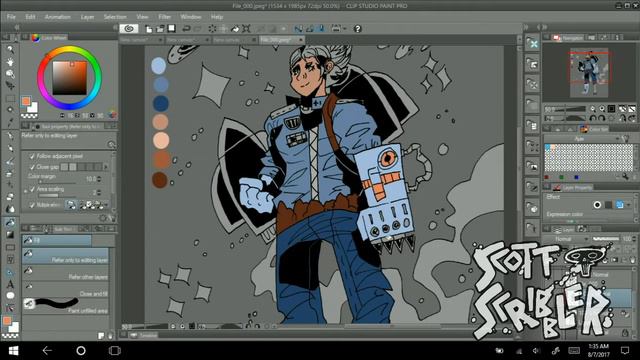Toggle Follow adjacent pixel checkbox
This screenshot has height=360, width=640.
click(x=32, y=156)
